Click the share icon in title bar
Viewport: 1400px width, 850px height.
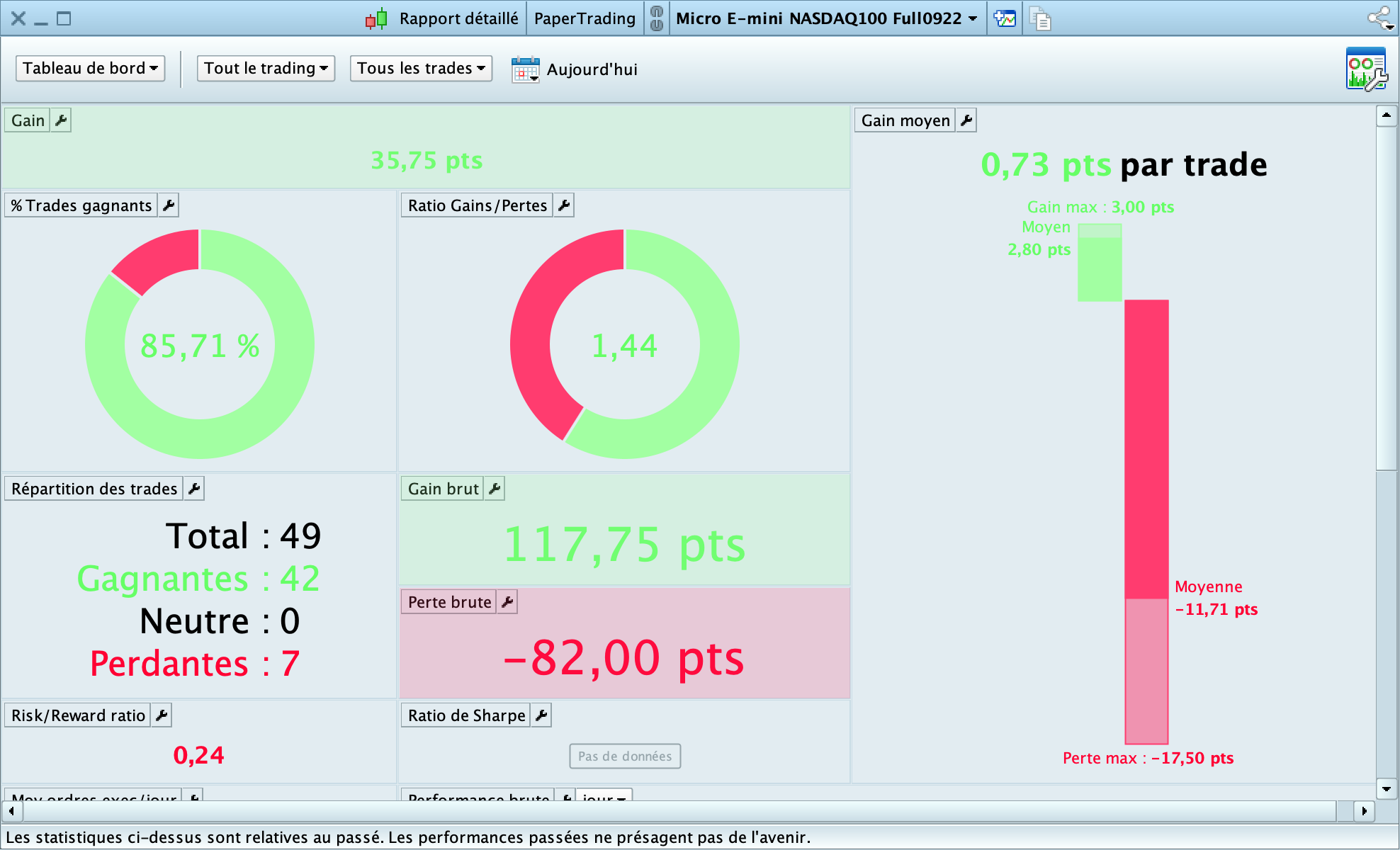[x=1380, y=18]
